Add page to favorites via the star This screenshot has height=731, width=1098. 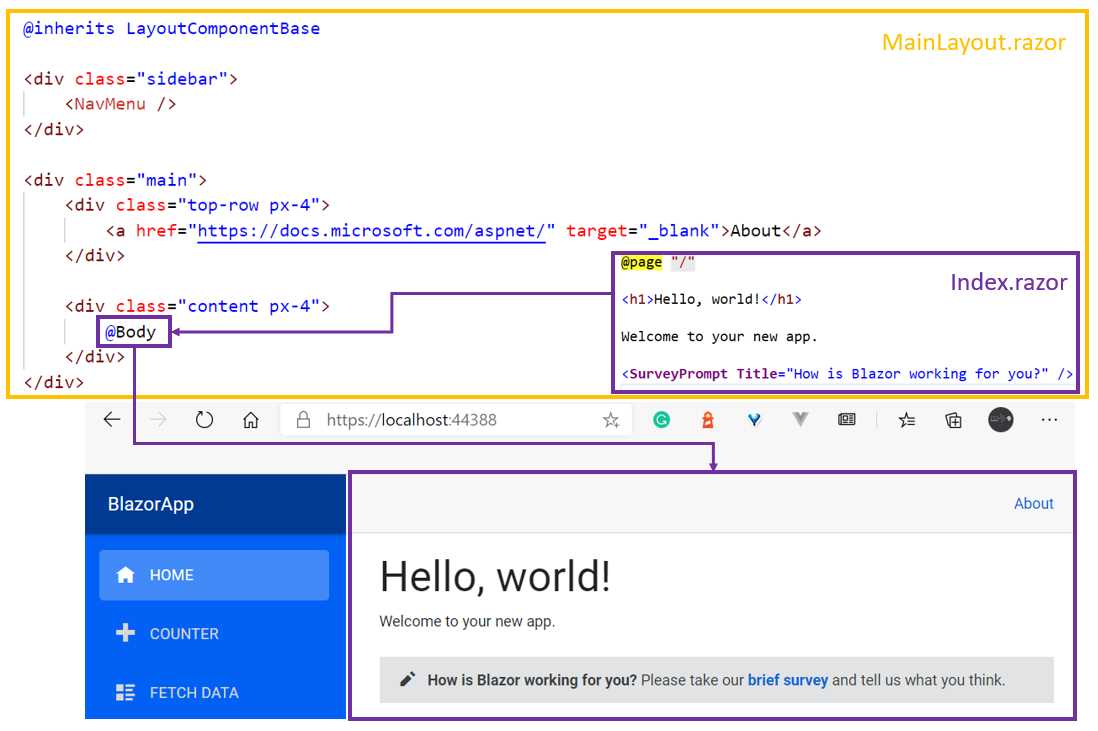[610, 420]
